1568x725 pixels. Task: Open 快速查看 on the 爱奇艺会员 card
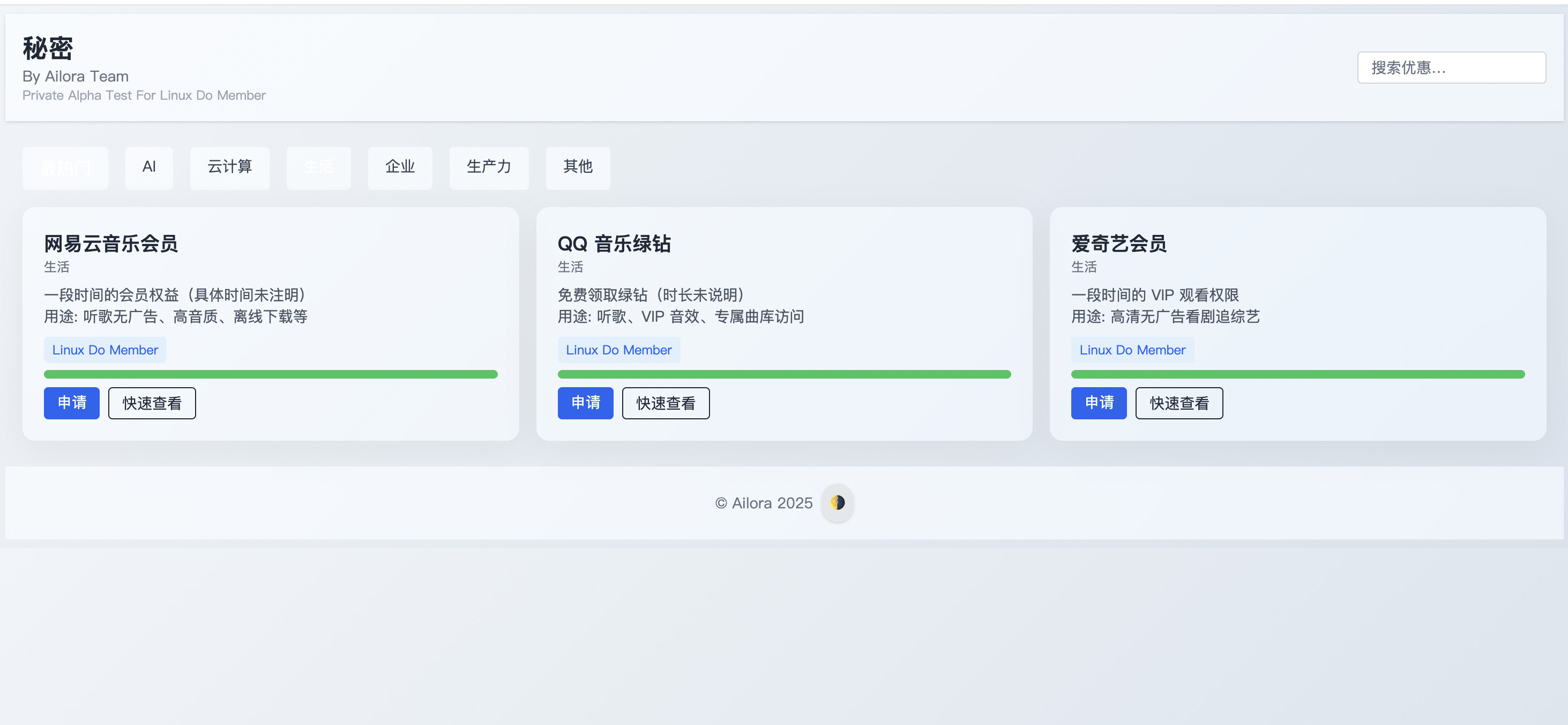[1179, 403]
